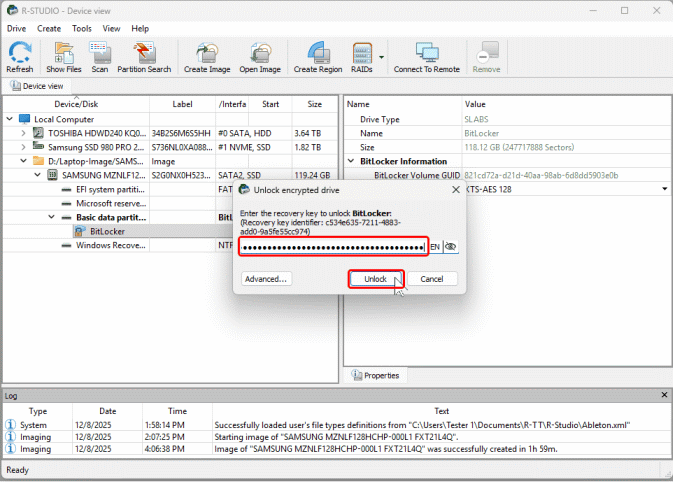Click the BitLocker Volume GUID value
673x482 pixels.
[x=541, y=175]
